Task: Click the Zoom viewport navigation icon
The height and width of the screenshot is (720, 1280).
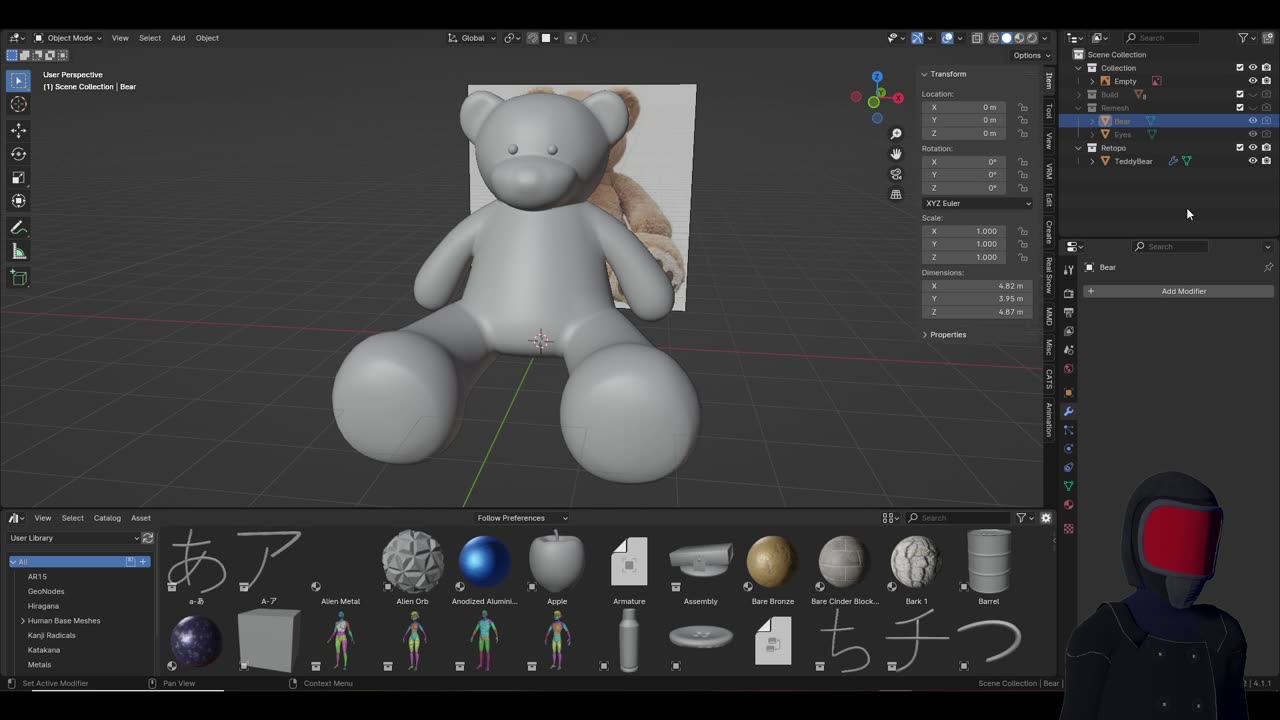Action: 896,134
